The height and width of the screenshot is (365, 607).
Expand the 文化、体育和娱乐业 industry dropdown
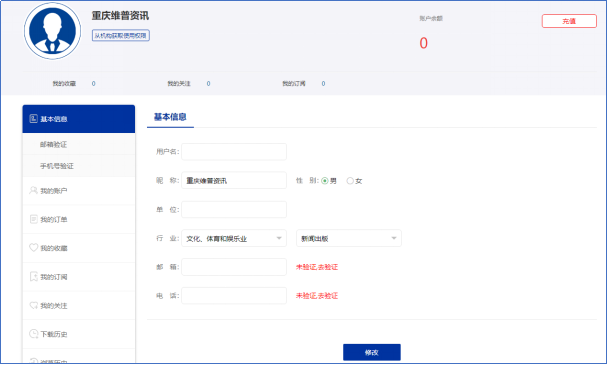coord(234,238)
